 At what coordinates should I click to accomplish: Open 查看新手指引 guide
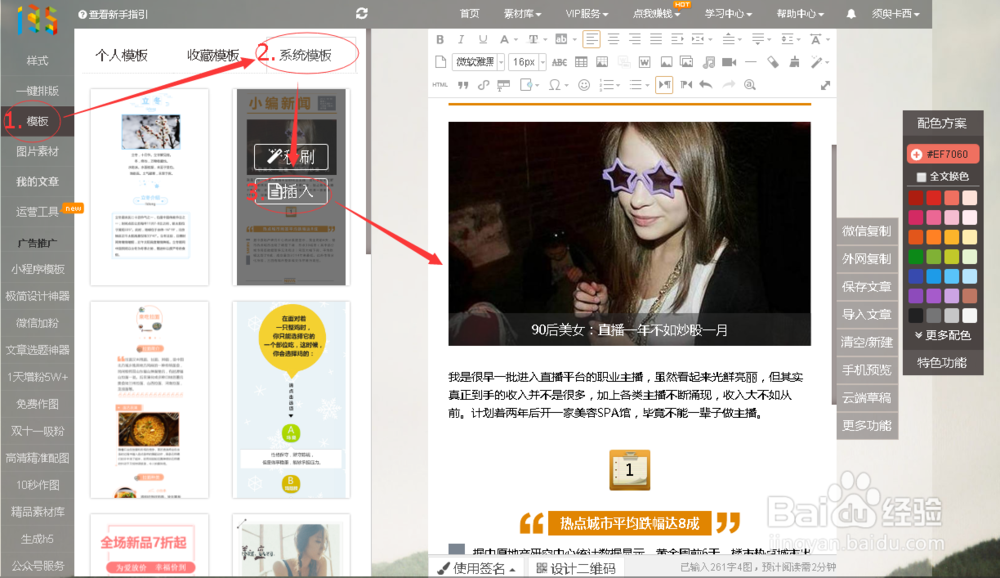pyautogui.click(x=113, y=14)
